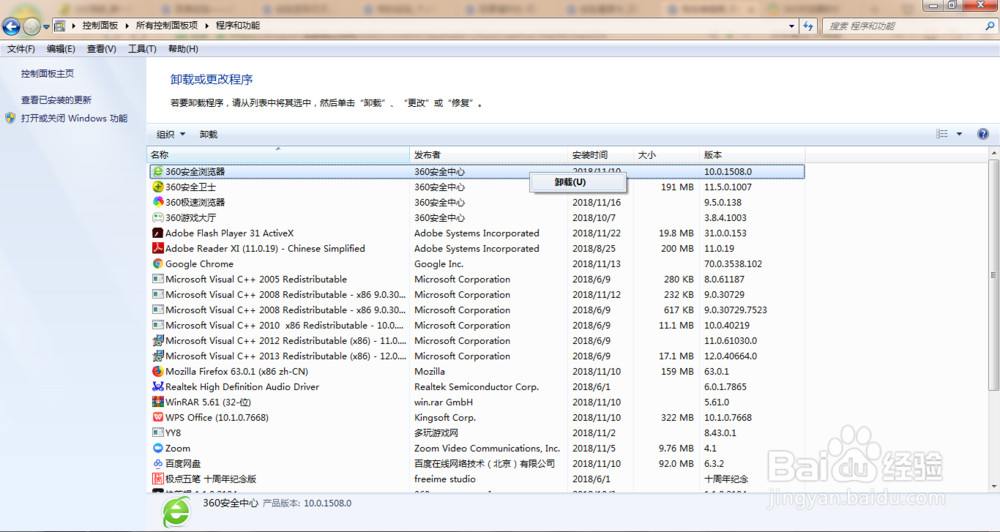This screenshot has width=1000, height=532.
Task: Click the 卸载 toolbar button
Action: click(209, 135)
